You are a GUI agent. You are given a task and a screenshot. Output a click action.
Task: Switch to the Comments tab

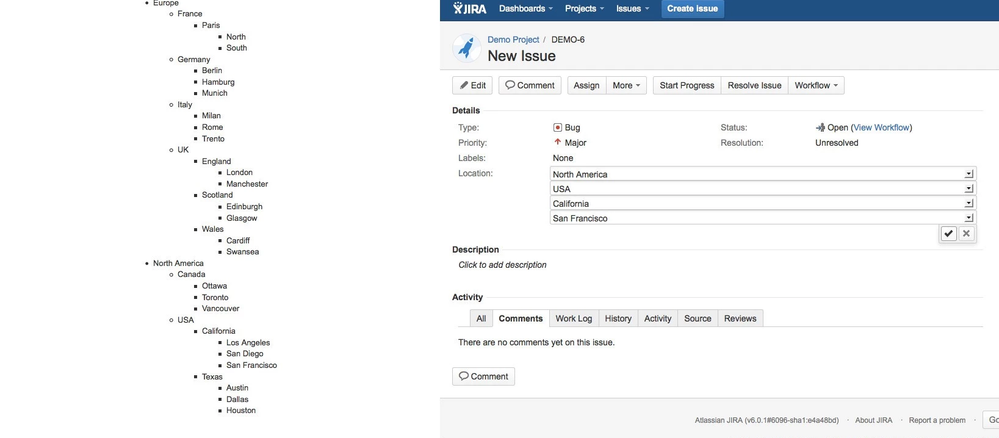click(521, 318)
